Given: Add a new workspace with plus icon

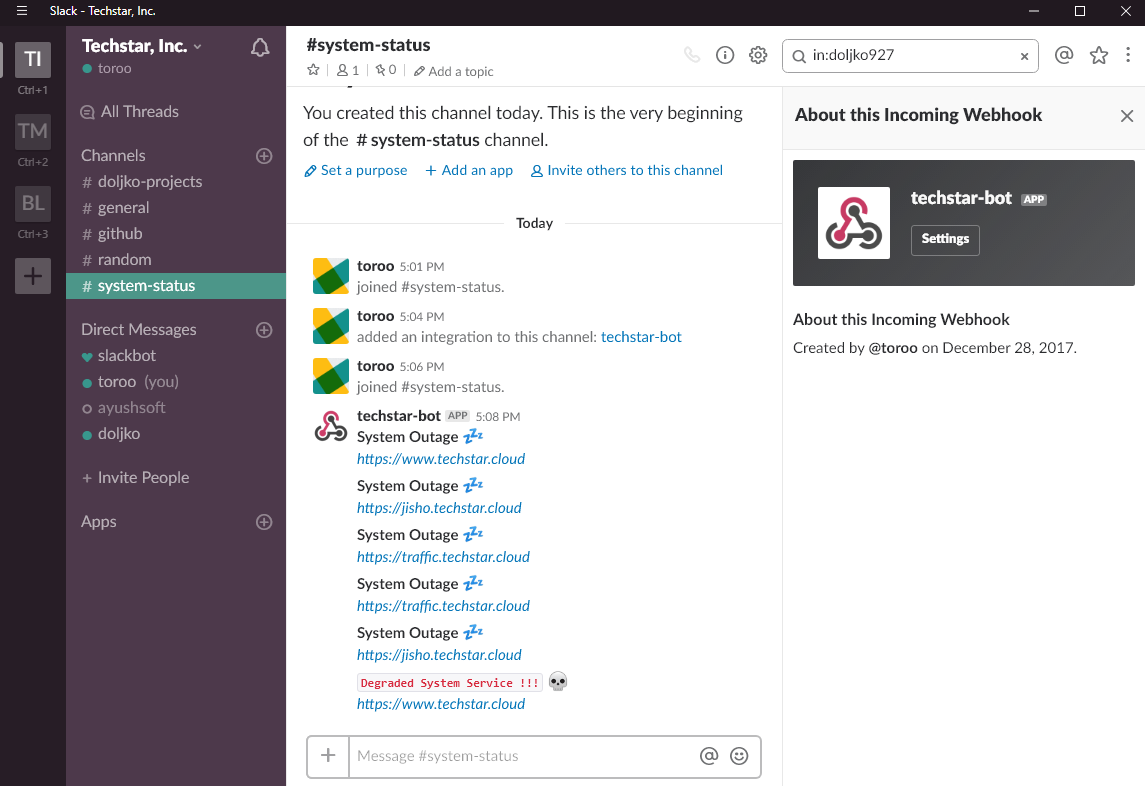Looking at the screenshot, I should click(x=33, y=276).
